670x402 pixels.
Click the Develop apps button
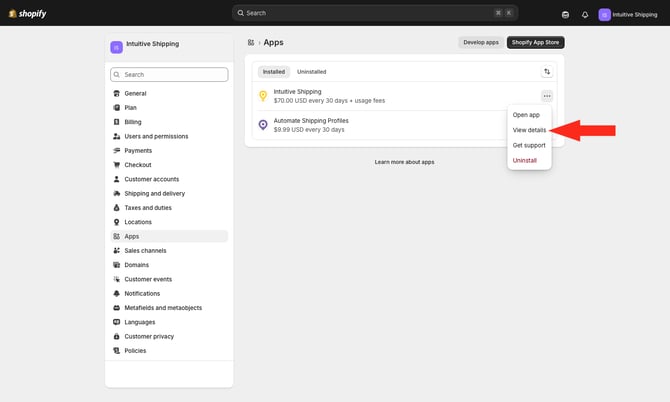click(481, 42)
